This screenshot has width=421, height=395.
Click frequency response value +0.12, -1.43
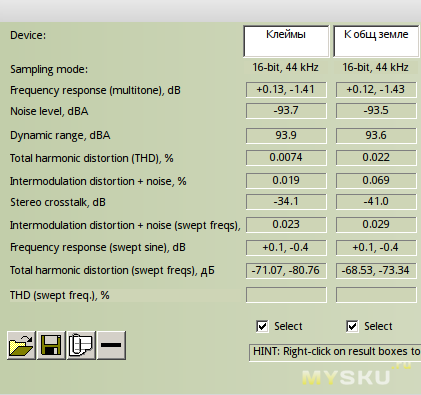[x=376, y=90]
